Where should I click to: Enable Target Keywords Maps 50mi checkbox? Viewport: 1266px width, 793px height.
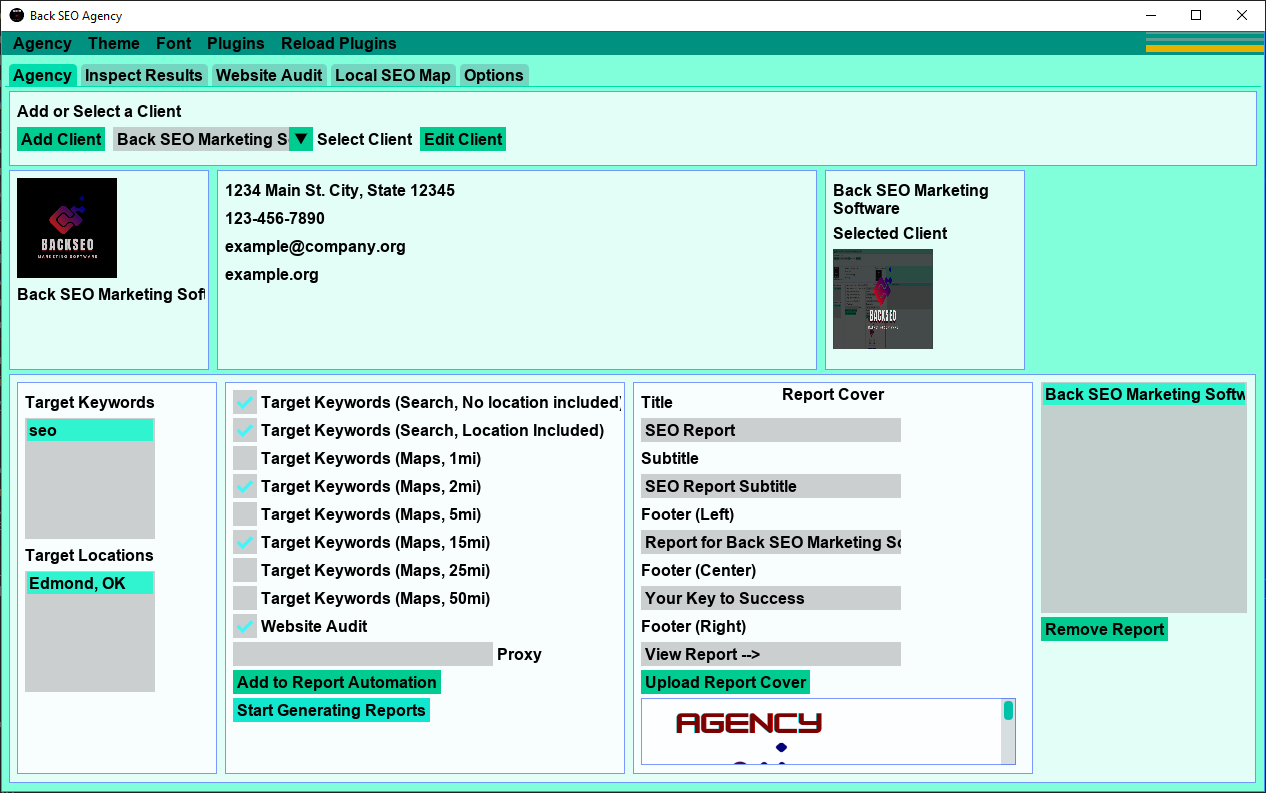click(x=245, y=598)
